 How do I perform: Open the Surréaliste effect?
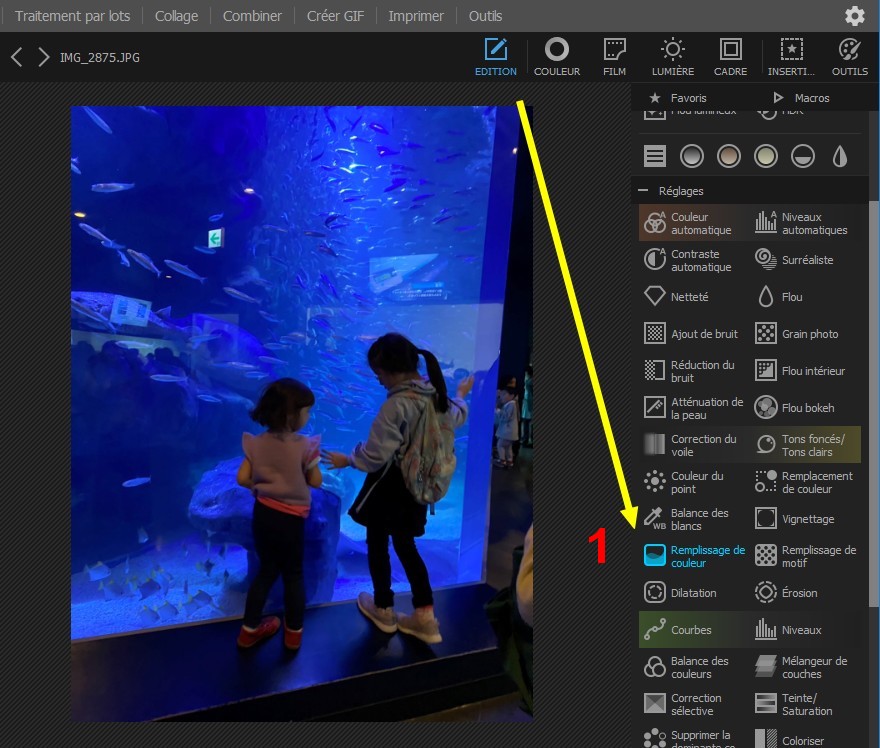click(x=804, y=260)
